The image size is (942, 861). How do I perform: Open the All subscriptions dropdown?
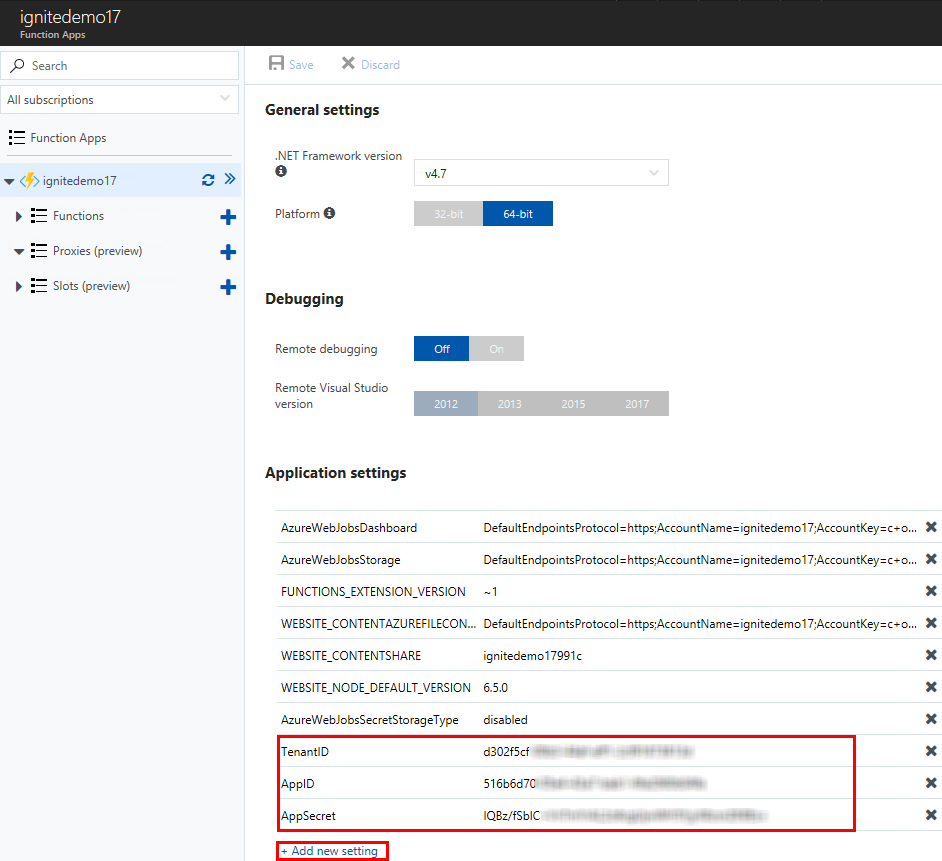pos(120,100)
